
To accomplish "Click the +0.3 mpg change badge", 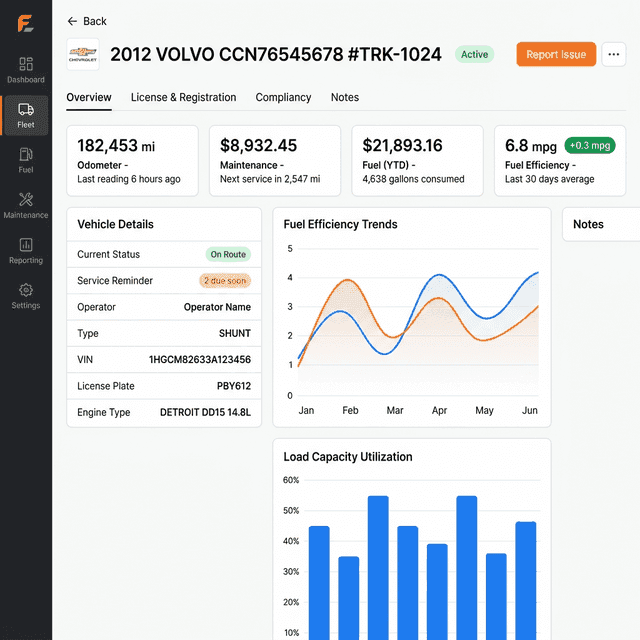I will tap(590, 146).
